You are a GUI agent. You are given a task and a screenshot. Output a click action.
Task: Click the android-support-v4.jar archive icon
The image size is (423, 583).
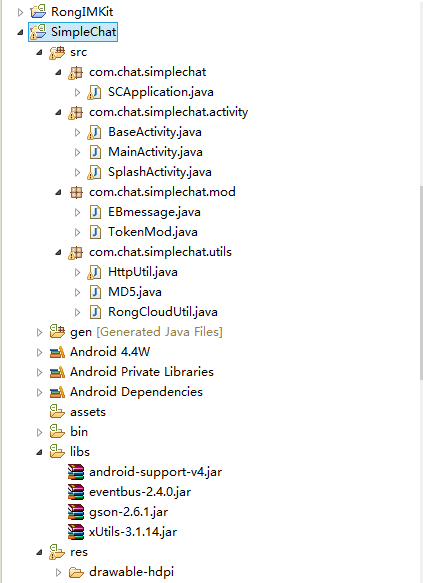tap(76, 472)
